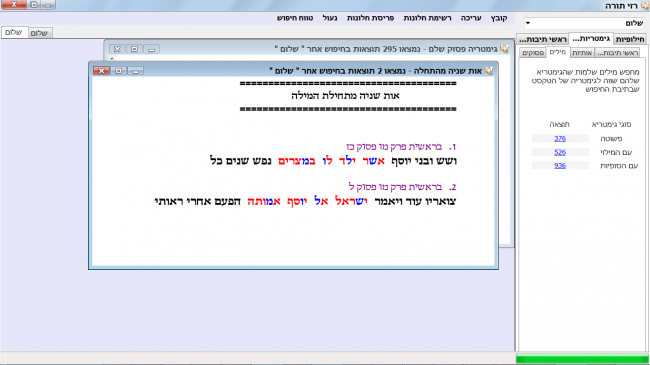Switch to the חילופיות tab

[x=630, y=39]
